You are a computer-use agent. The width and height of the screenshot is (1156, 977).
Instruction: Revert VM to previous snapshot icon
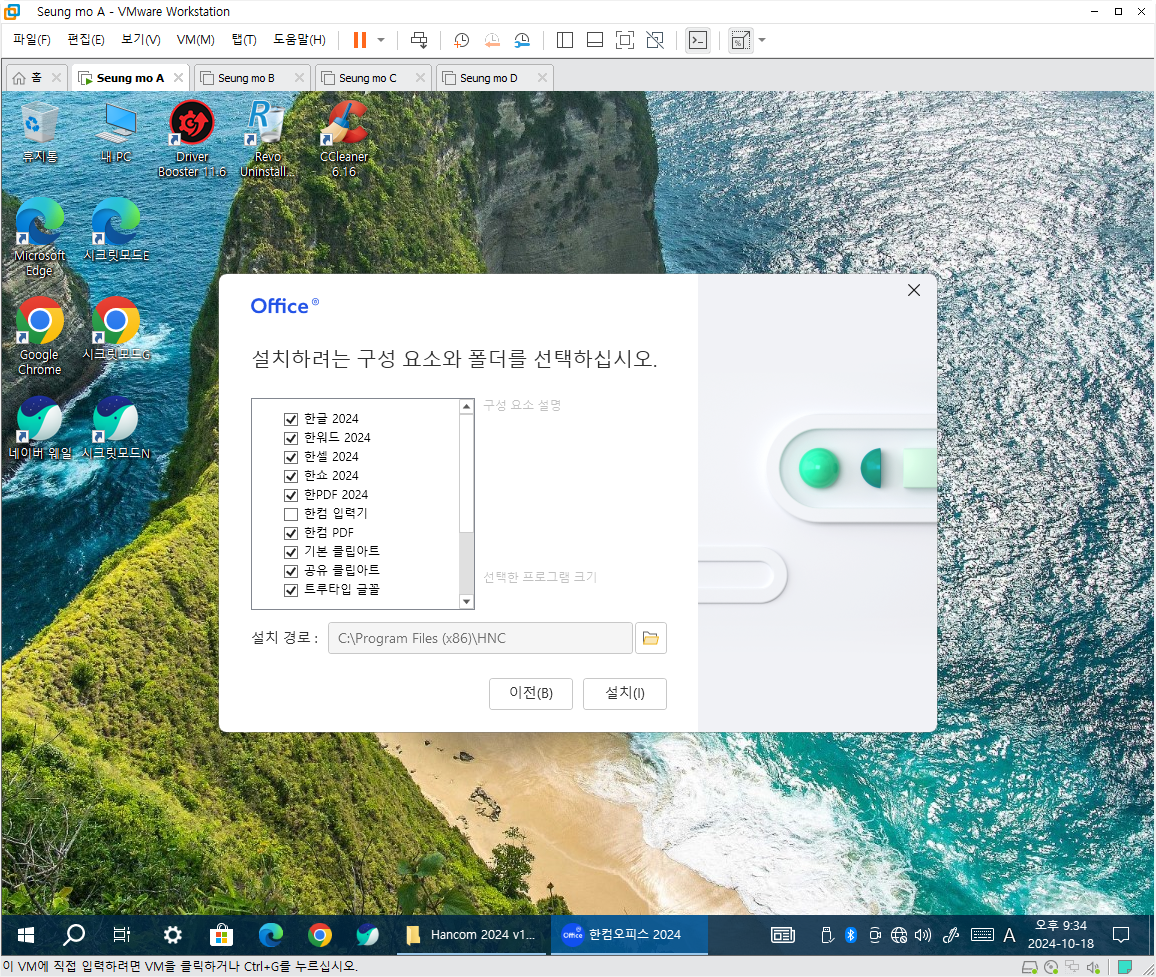[492, 40]
